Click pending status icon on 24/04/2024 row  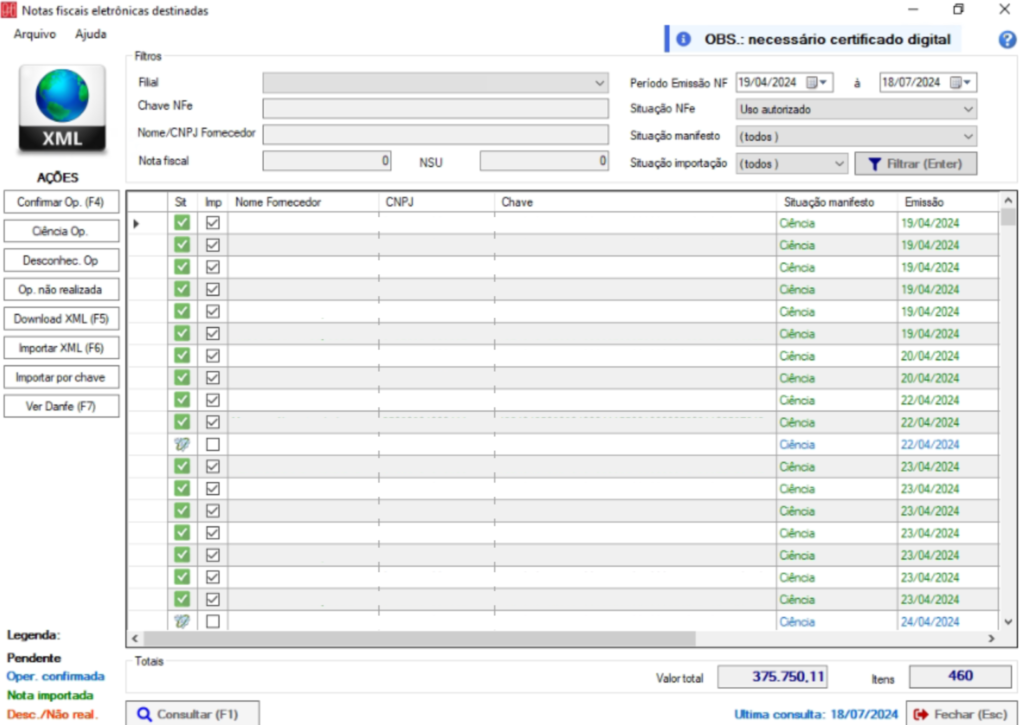click(182, 621)
